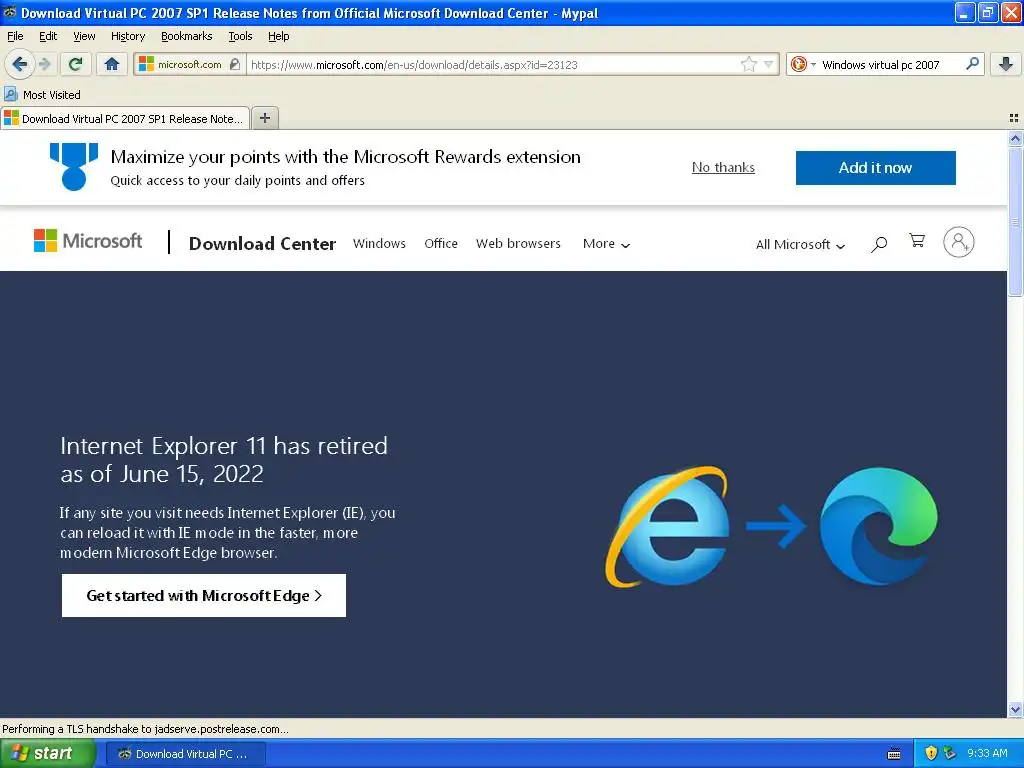Open the Edit menu

pyautogui.click(x=48, y=36)
